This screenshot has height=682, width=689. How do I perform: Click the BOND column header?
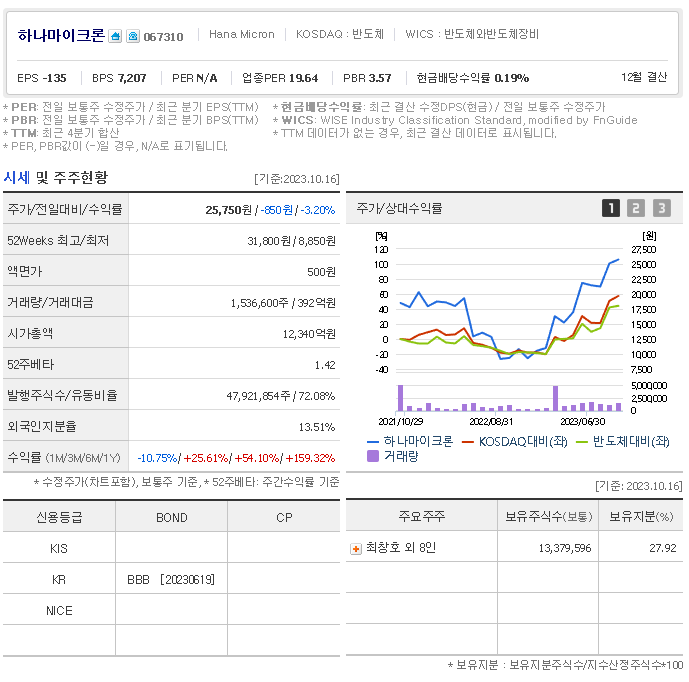[171, 518]
